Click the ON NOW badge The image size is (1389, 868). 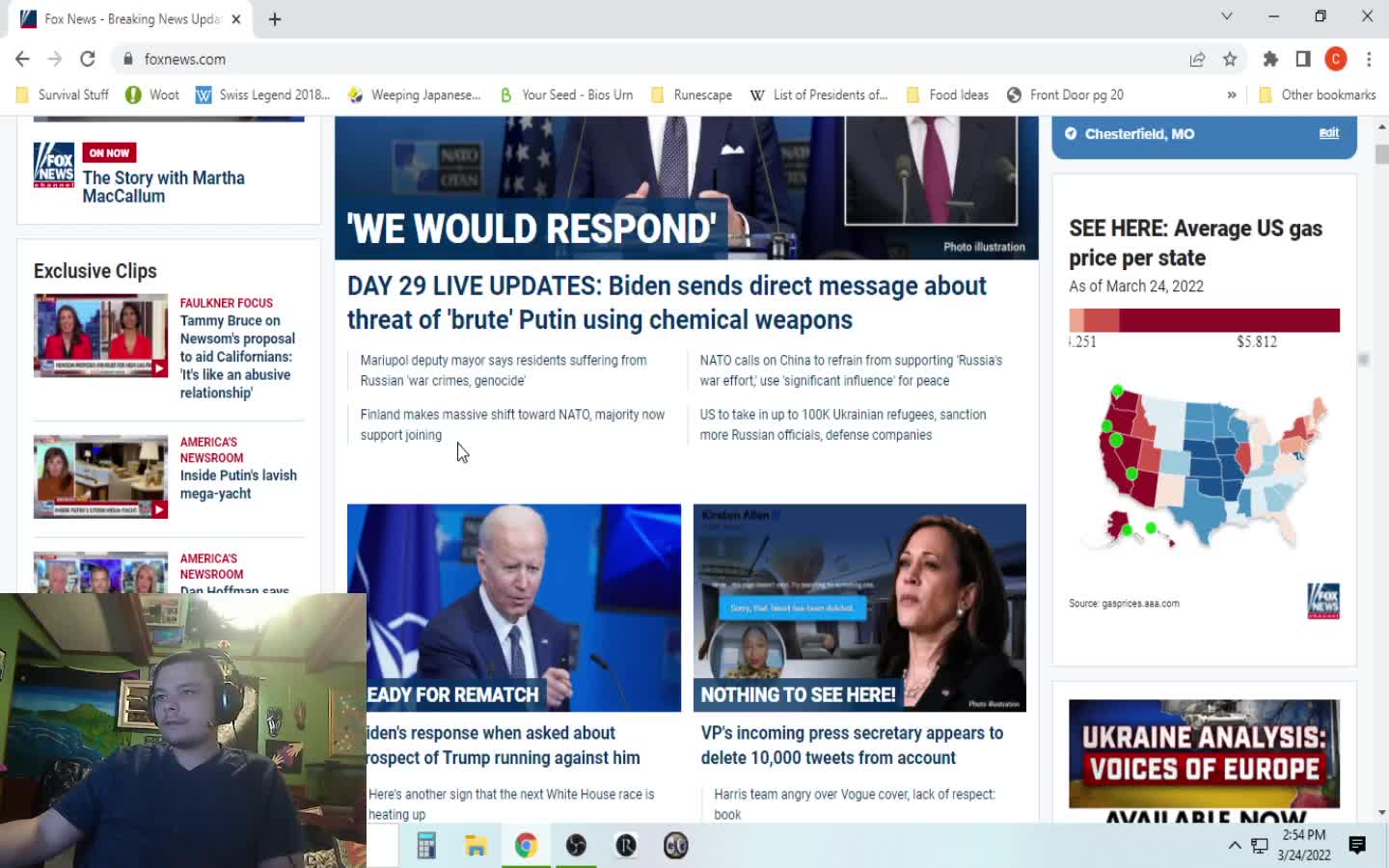point(109,152)
